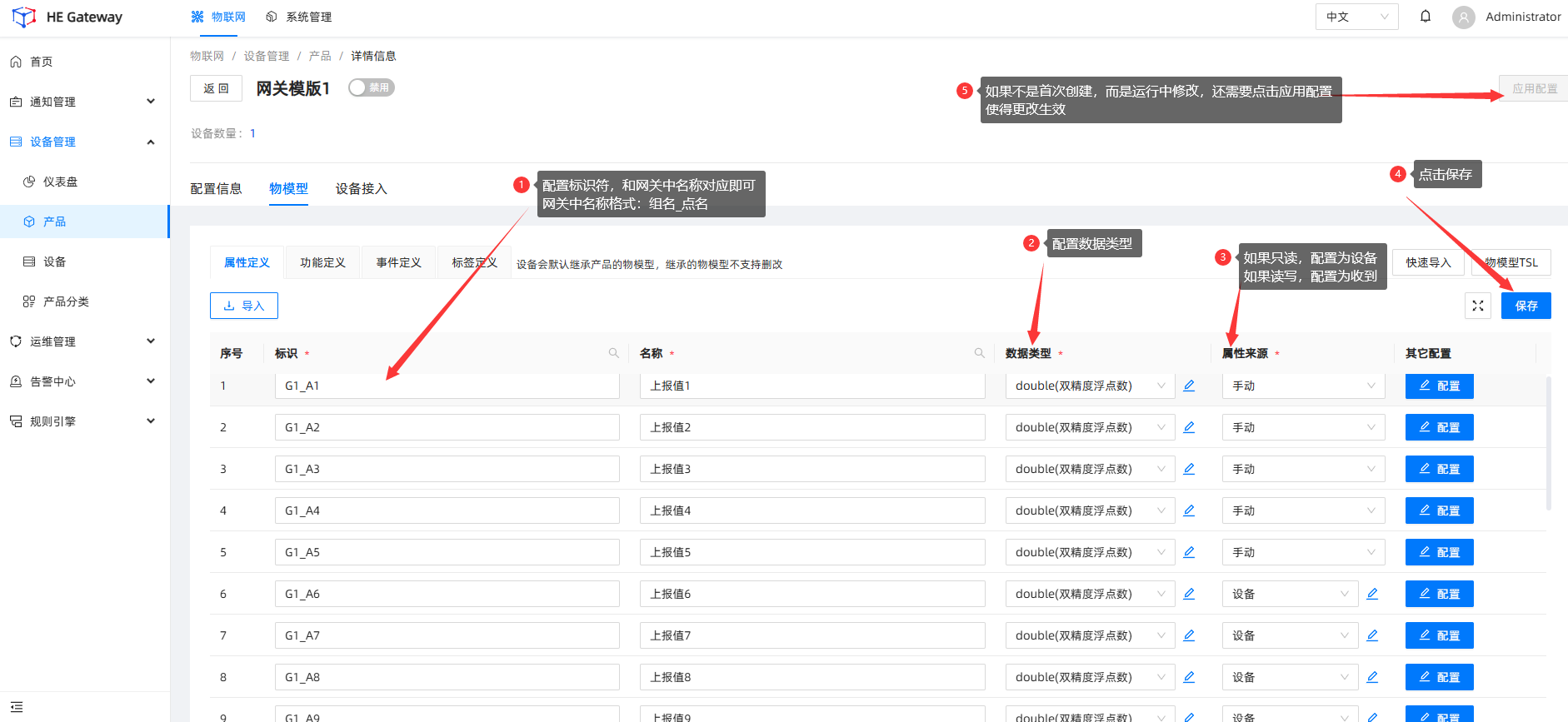Switch to the 功能定义 tab

click(x=322, y=262)
